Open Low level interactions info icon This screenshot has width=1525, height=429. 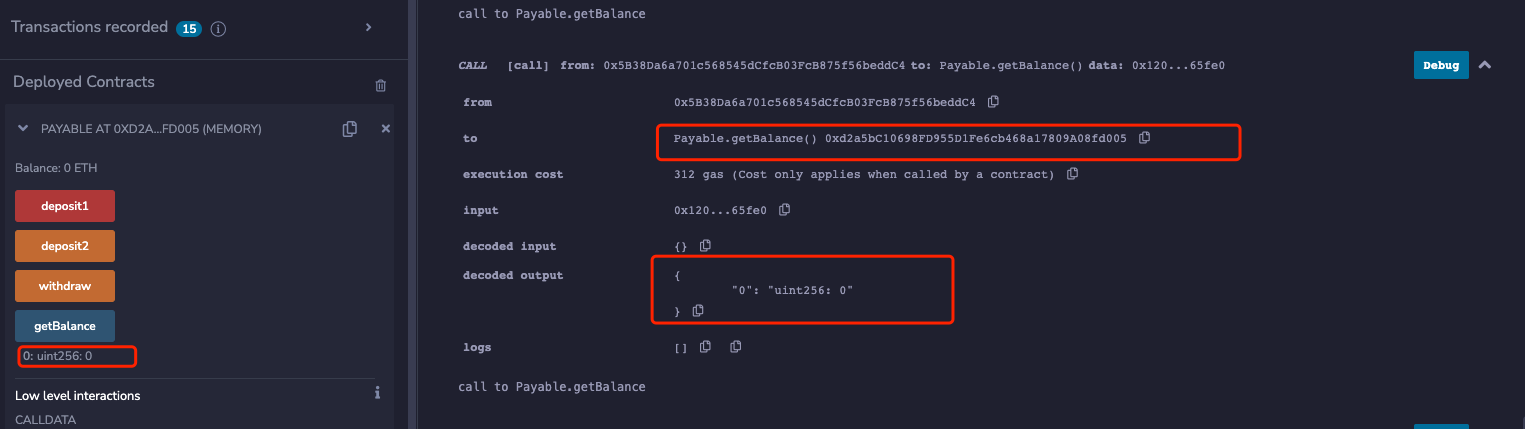(377, 393)
